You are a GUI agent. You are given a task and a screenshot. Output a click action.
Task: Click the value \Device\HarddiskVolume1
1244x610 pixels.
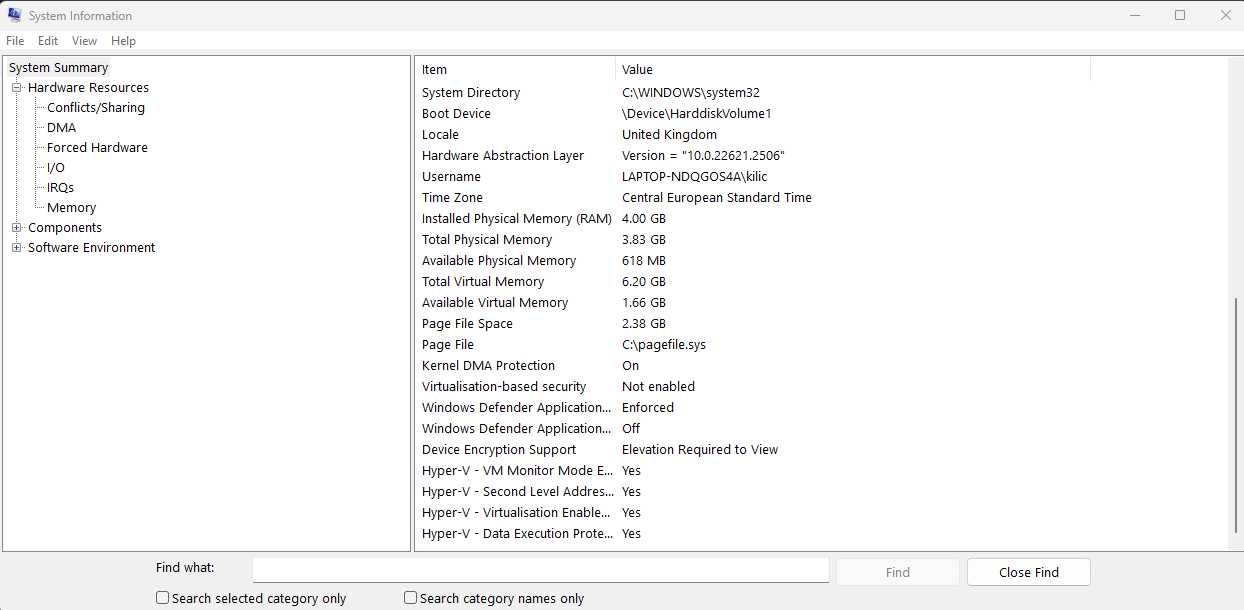pos(697,114)
